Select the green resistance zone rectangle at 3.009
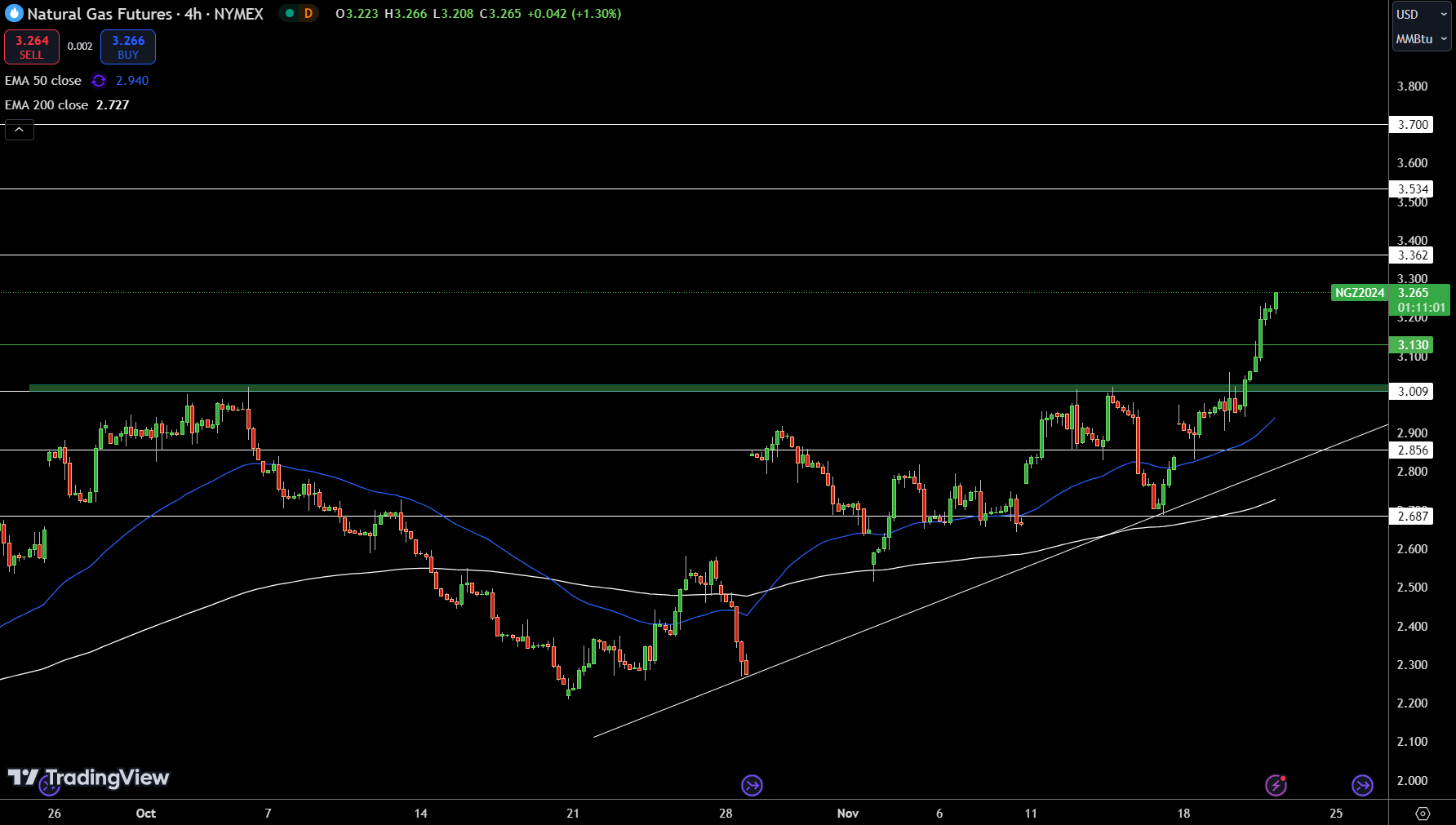 tap(708, 388)
